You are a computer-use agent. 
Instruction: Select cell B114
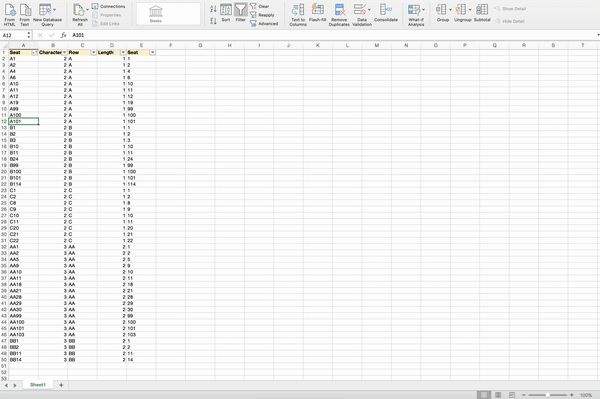coord(23,184)
